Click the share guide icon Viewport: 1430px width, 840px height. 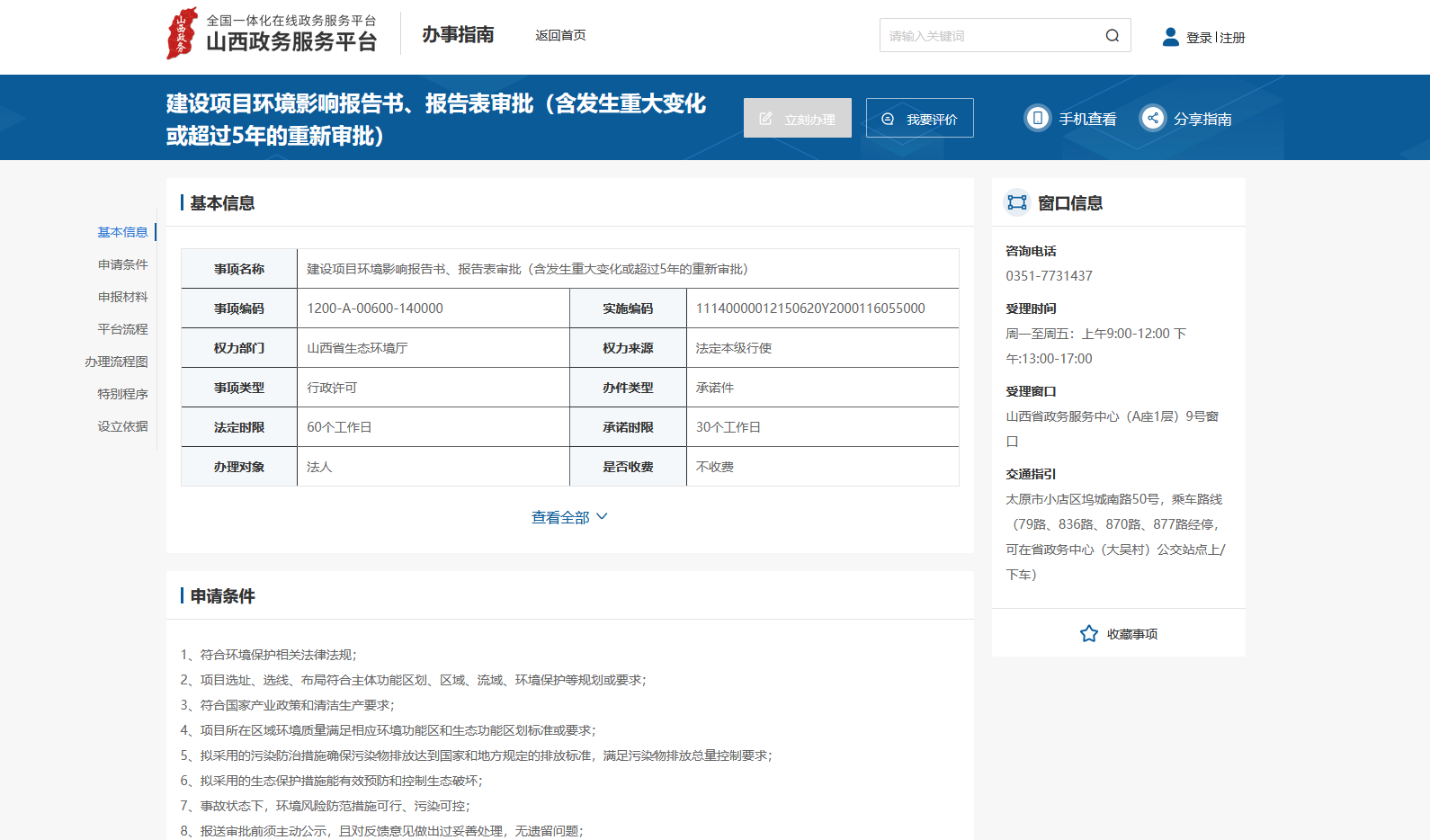(1152, 119)
